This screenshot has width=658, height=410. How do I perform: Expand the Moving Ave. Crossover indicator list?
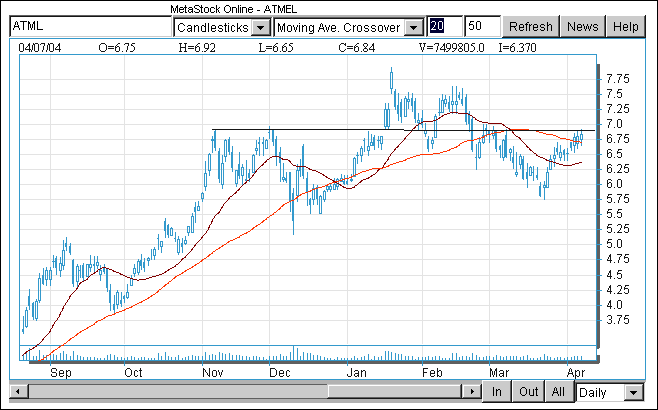pyautogui.click(x=414, y=27)
